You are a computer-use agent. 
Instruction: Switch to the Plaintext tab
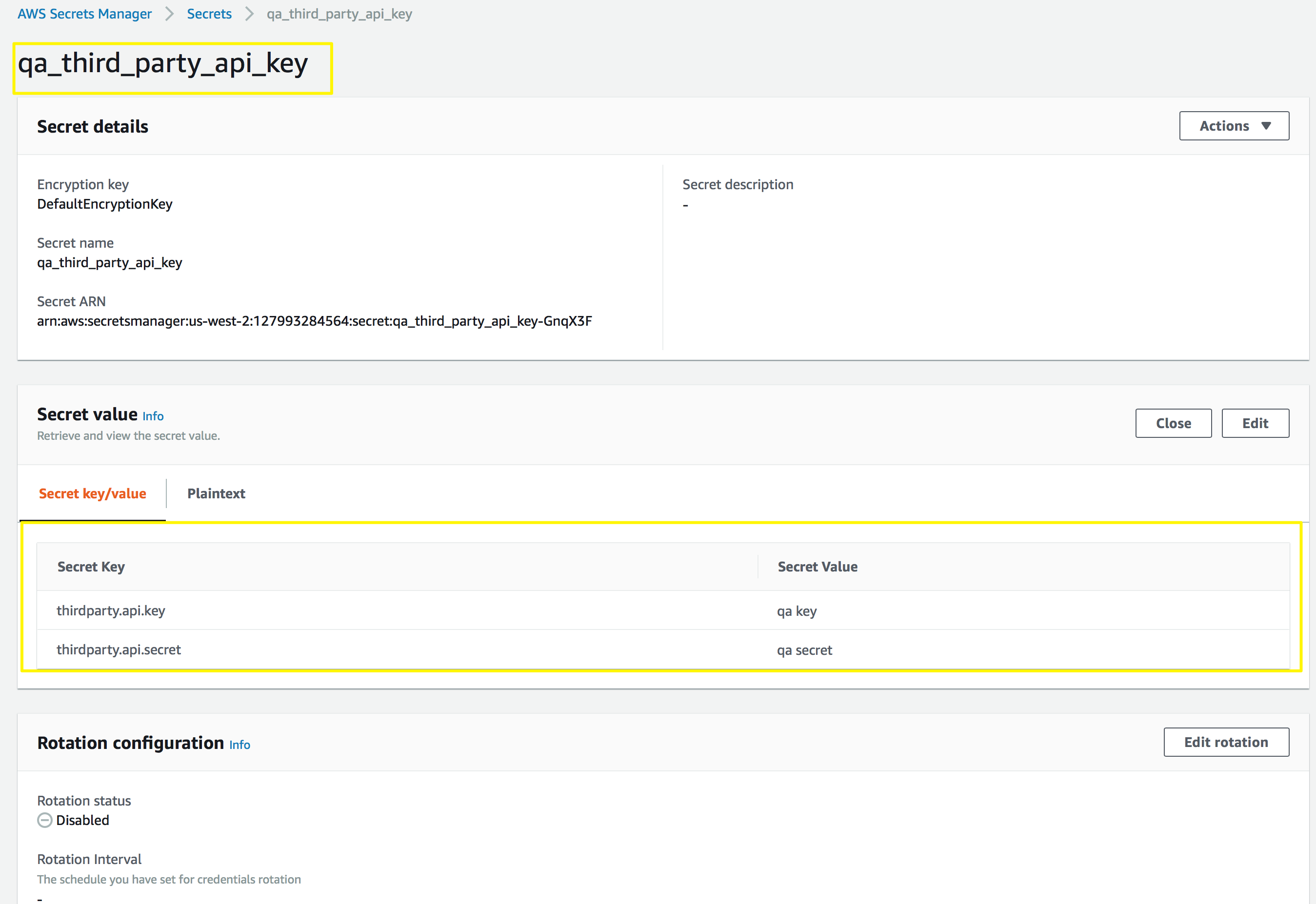(216, 493)
